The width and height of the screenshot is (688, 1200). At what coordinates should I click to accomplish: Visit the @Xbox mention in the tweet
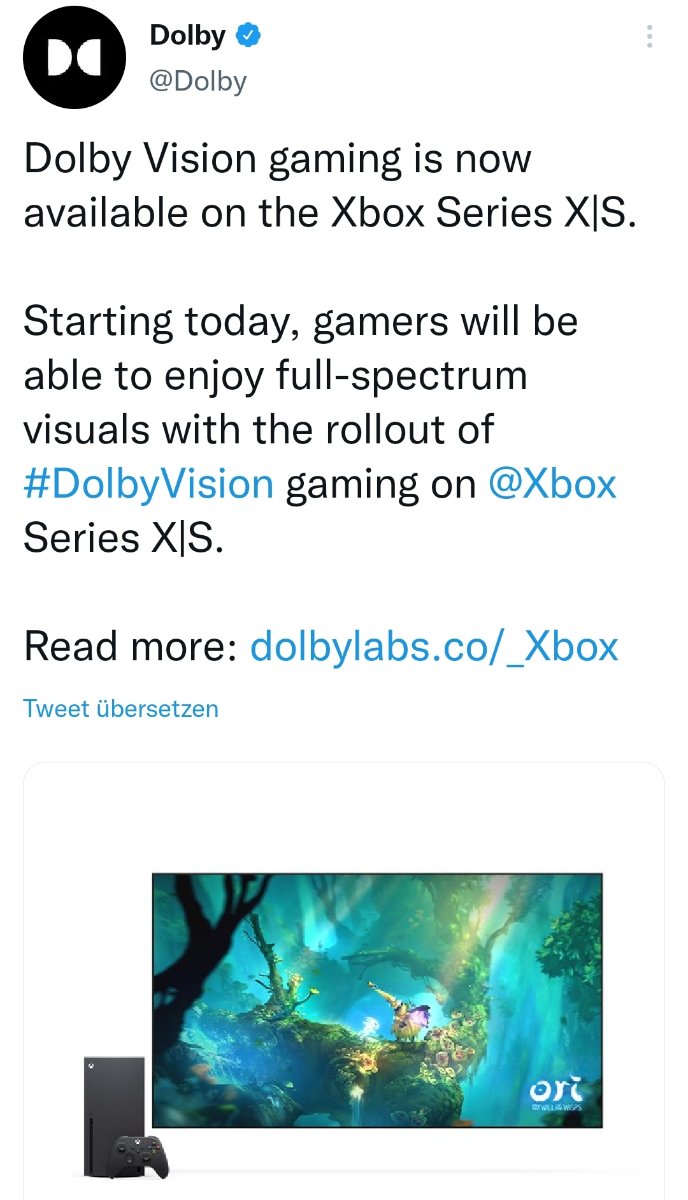(552, 484)
